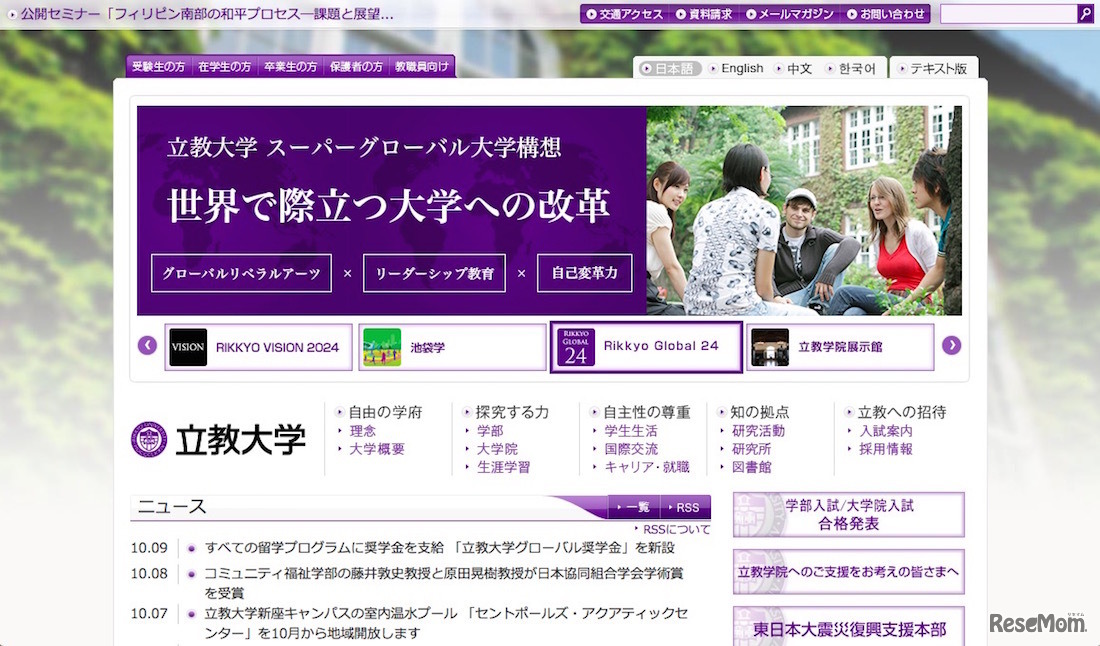The width and height of the screenshot is (1100, 646).
Task: Advance the carousel with the right arrow
Action: tap(952, 344)
